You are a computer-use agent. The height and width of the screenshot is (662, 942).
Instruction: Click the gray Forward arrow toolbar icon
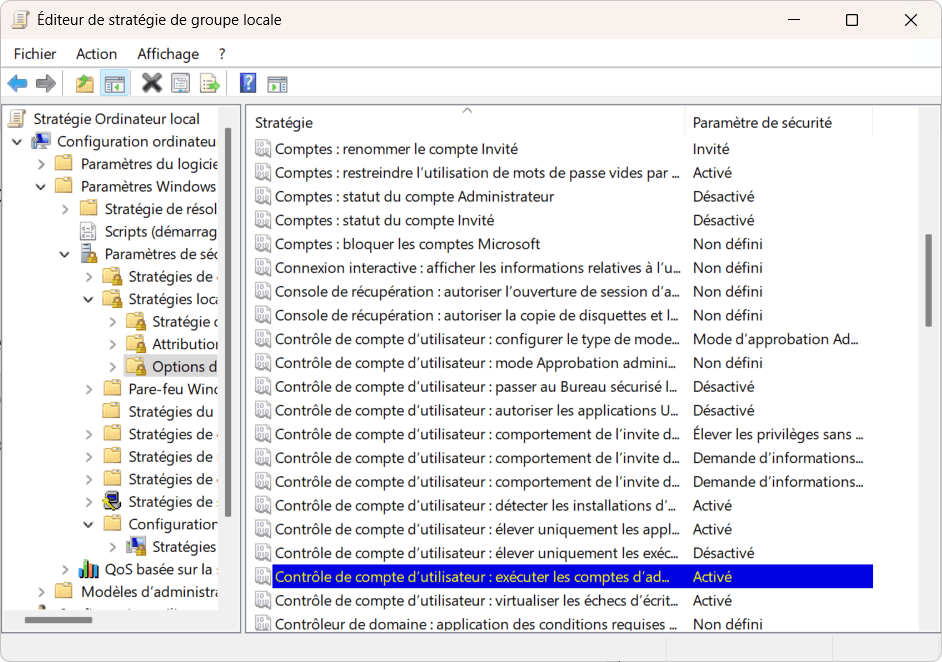coord(46,84)
